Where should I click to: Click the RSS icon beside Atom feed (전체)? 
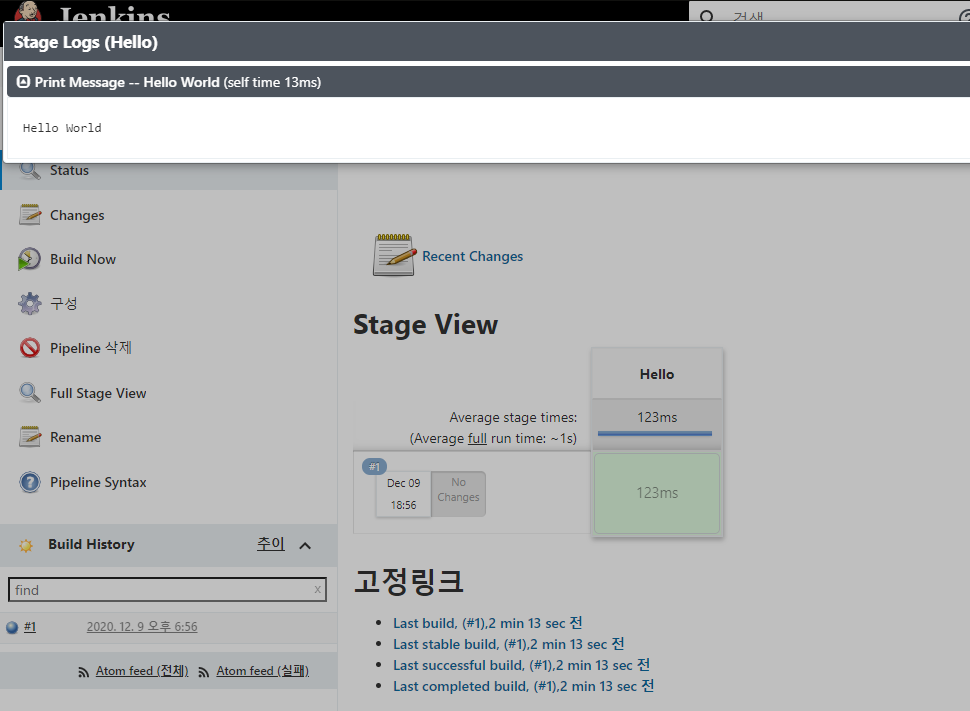(x=84, y=672)
